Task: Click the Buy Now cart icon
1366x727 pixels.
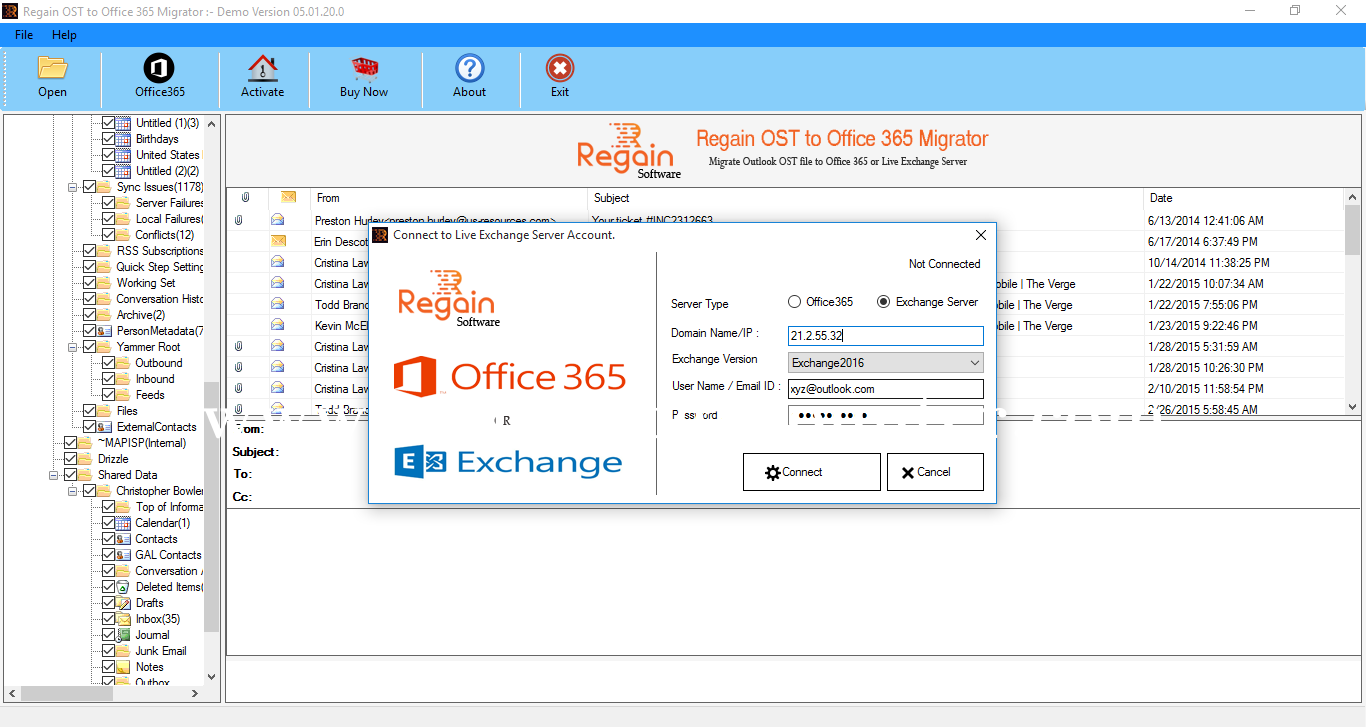Action: pos(364,68)
